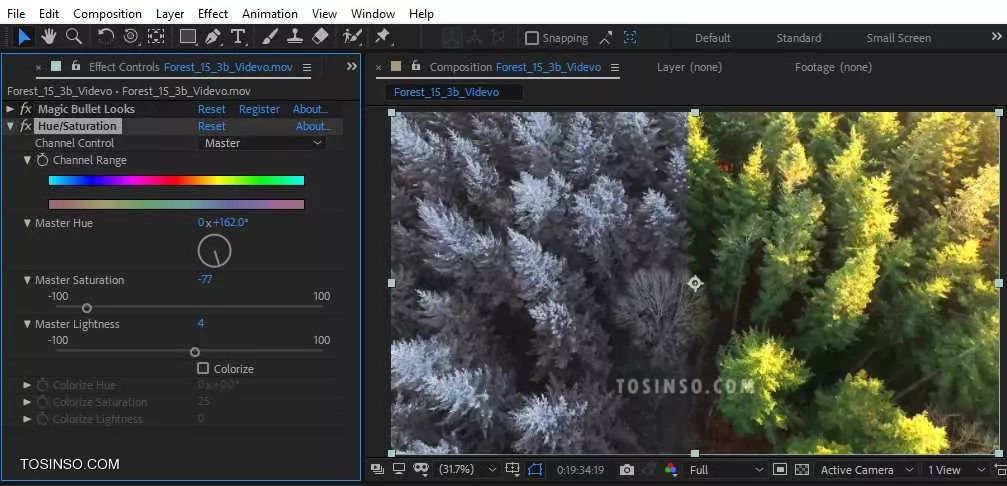Open Effect Controls panel menu icon
Viewport: 1007px width, 486px height.
pyautogui.click(x=307, y=67)
